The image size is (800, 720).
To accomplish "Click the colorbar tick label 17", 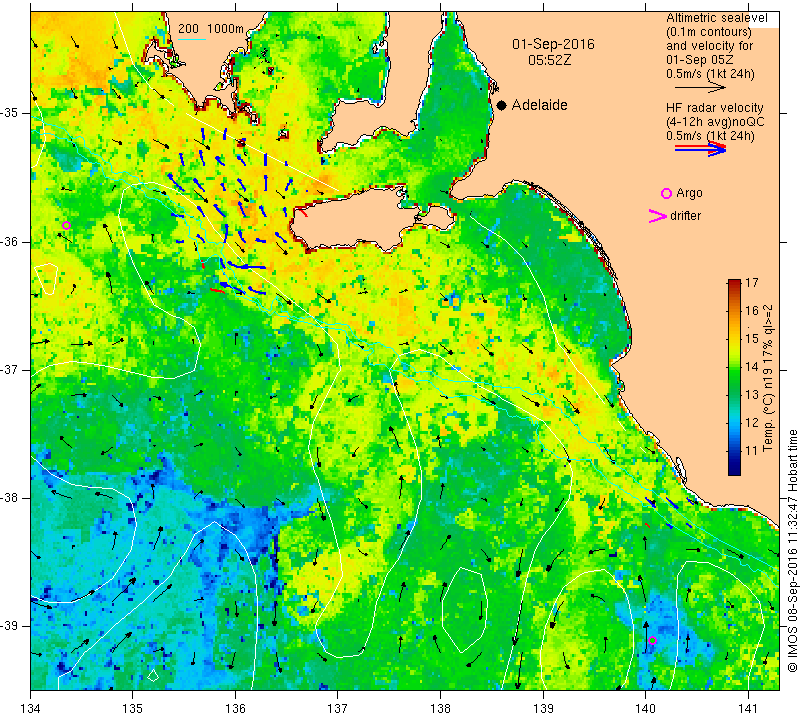I will tap(752, 282).
